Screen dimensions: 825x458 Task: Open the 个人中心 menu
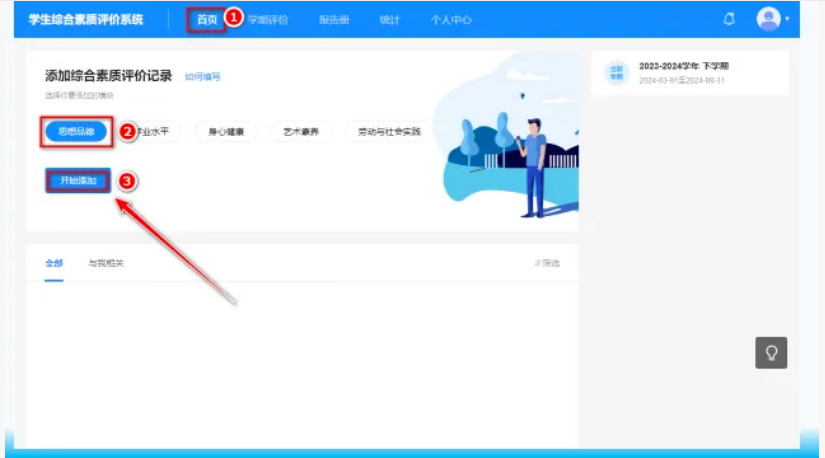(x=451, y=19)
